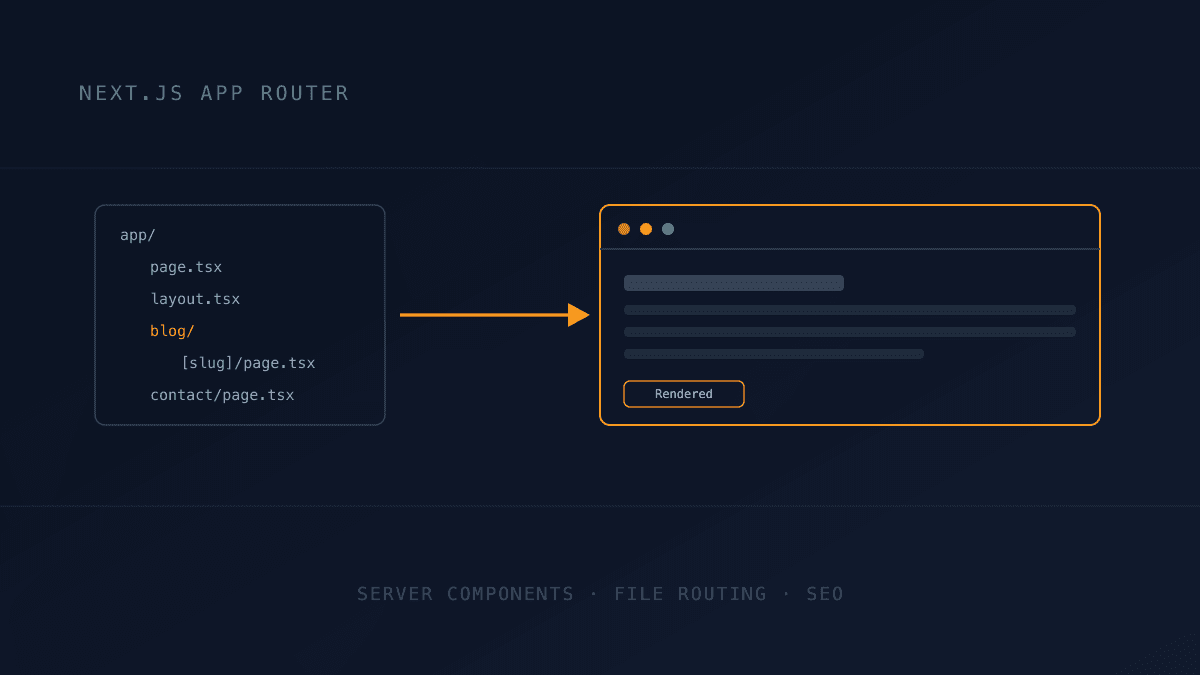1200x675 pixels.
Task: Click the NEXT.JS APP ROUTER title
Action: (x=214, y=93)
